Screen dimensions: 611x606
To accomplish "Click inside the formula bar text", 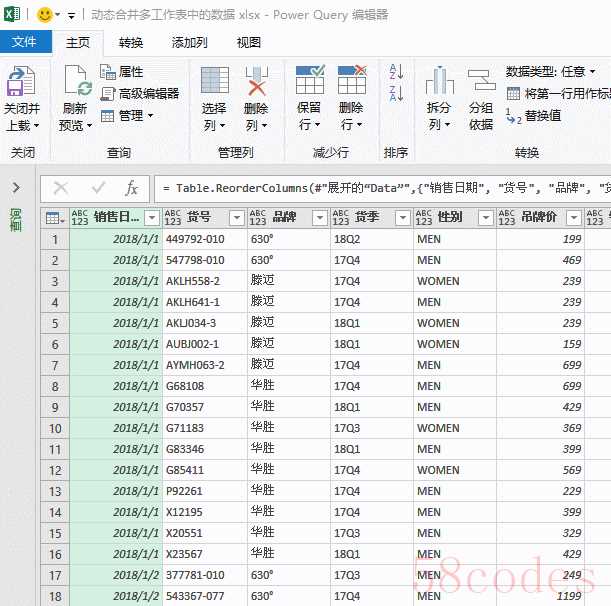I will [380, 188].
